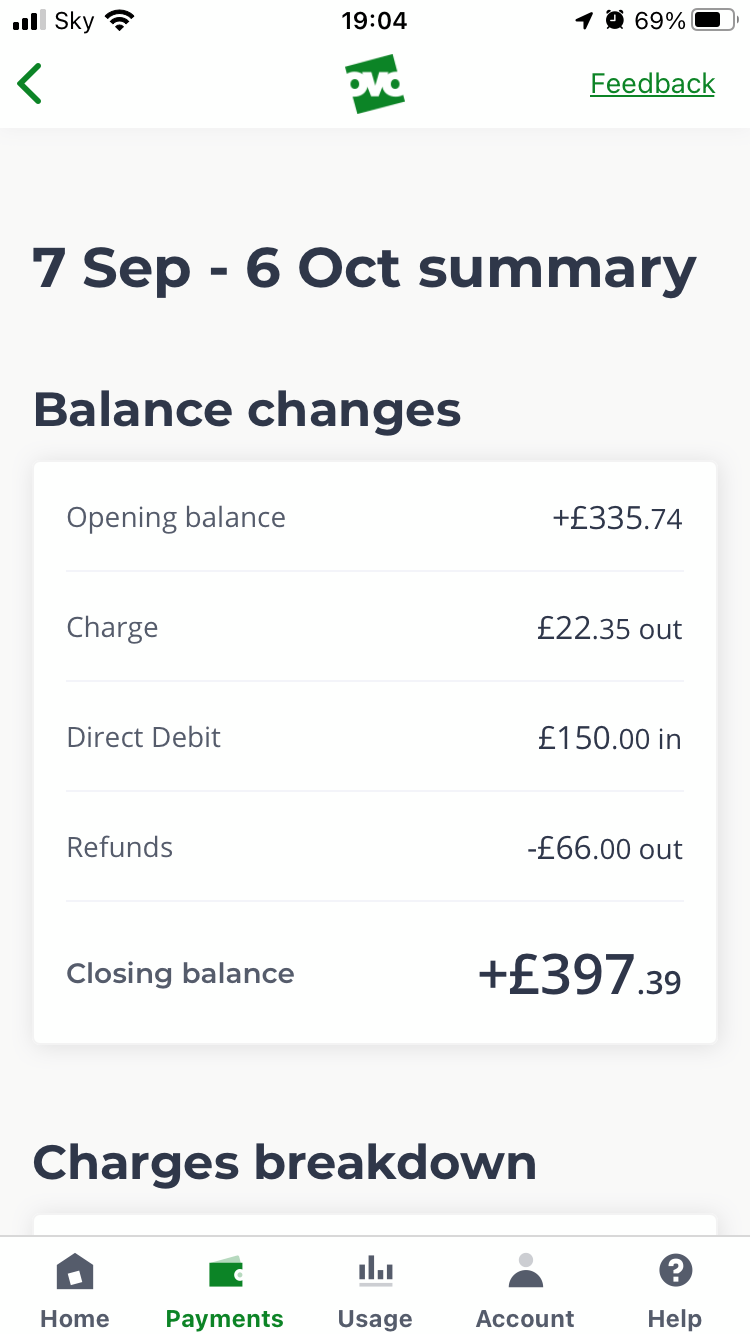The width and height of the screenshot is (750, 1334).
Task: Switch to the Usage tab label
Action: coord(375,1318)
